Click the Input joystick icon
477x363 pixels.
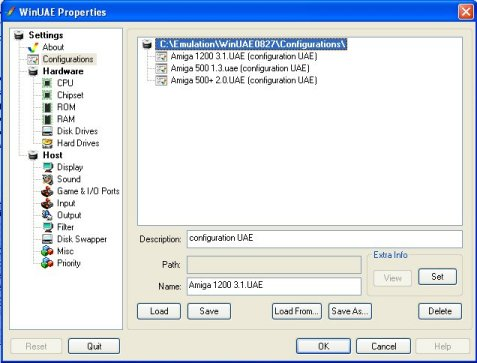pos(47,203)
